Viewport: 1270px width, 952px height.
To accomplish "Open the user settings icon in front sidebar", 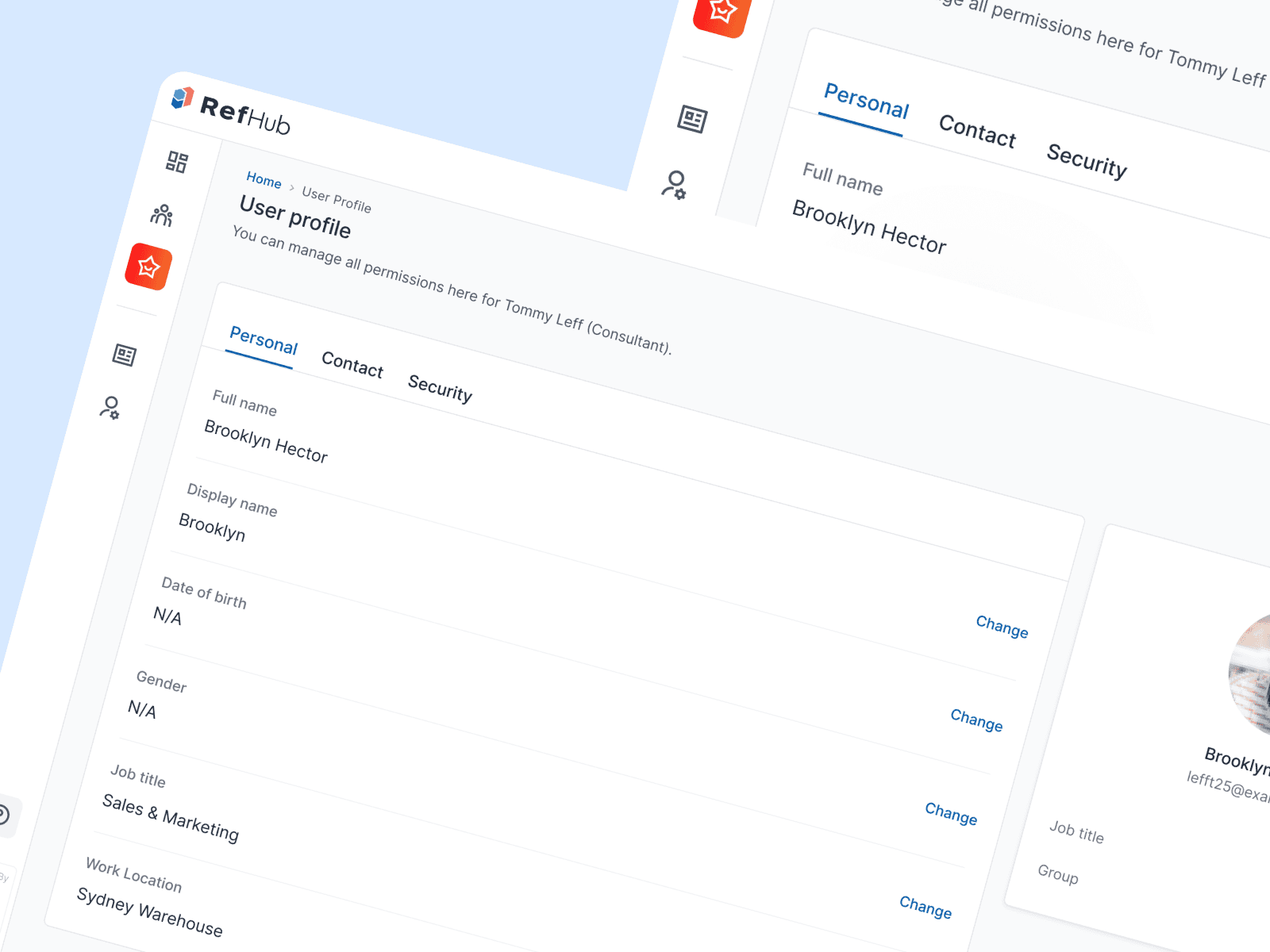I will click(110, 408).
